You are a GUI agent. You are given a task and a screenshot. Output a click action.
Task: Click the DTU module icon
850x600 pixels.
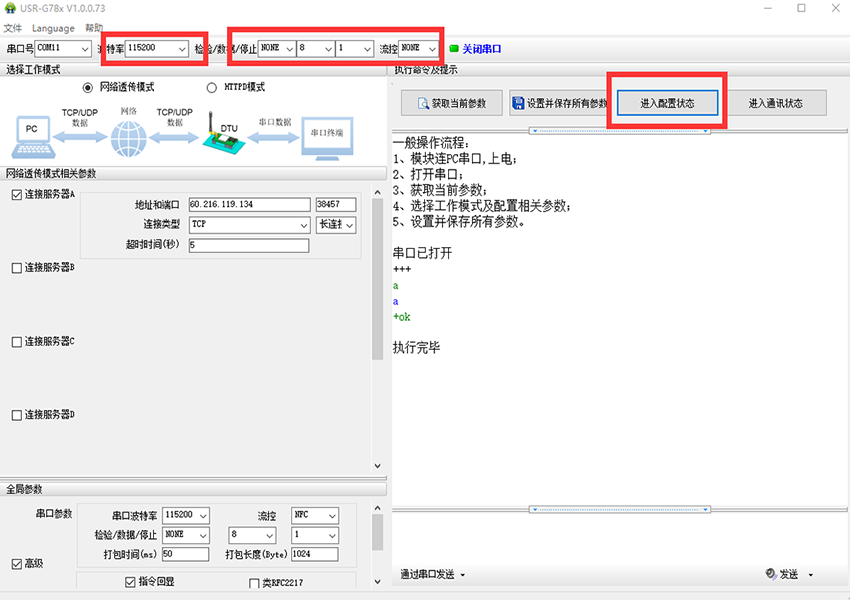point(221,135)
